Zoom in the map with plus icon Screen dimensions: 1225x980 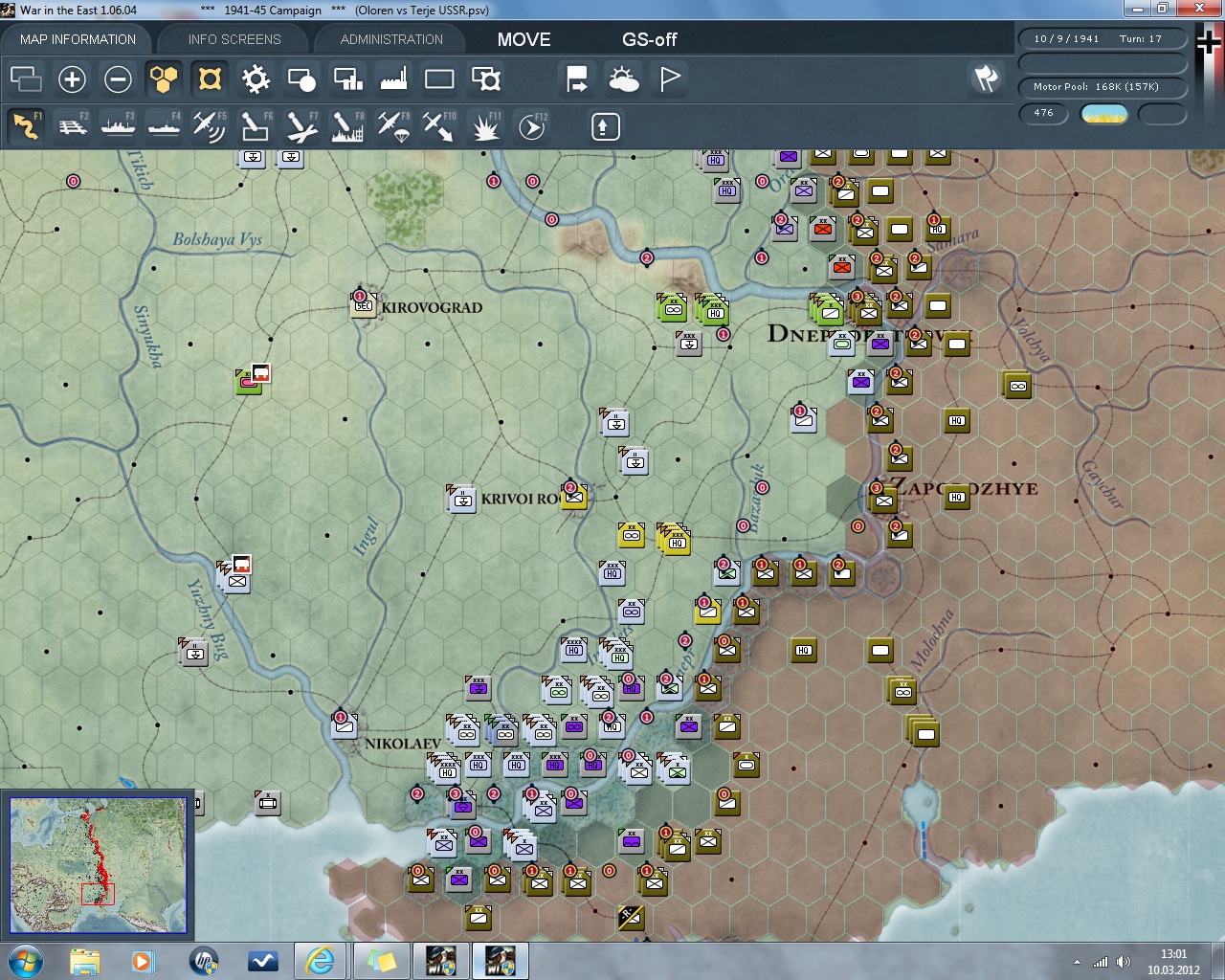(72, 79)
